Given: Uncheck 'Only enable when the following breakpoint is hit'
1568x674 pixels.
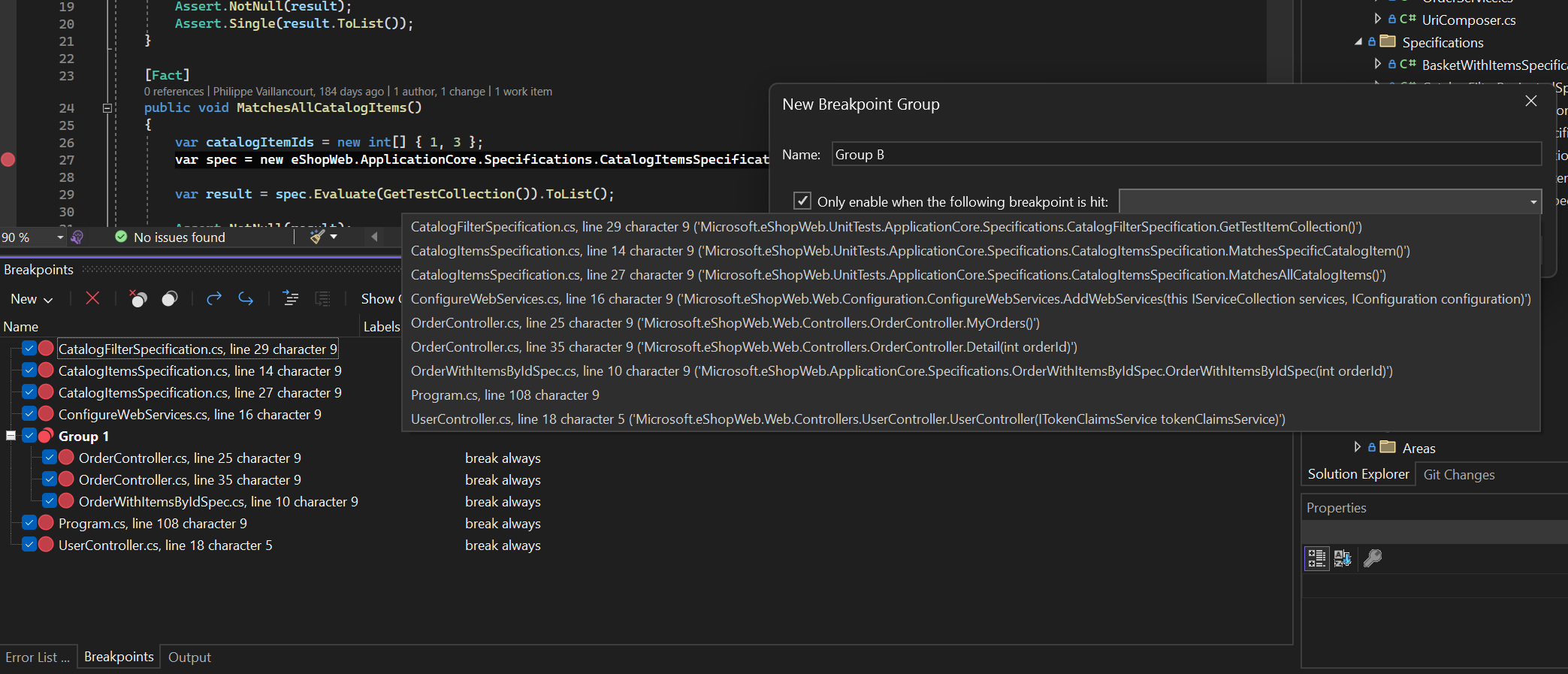Looking at the screenshot, I should click(x=802, y=201).
